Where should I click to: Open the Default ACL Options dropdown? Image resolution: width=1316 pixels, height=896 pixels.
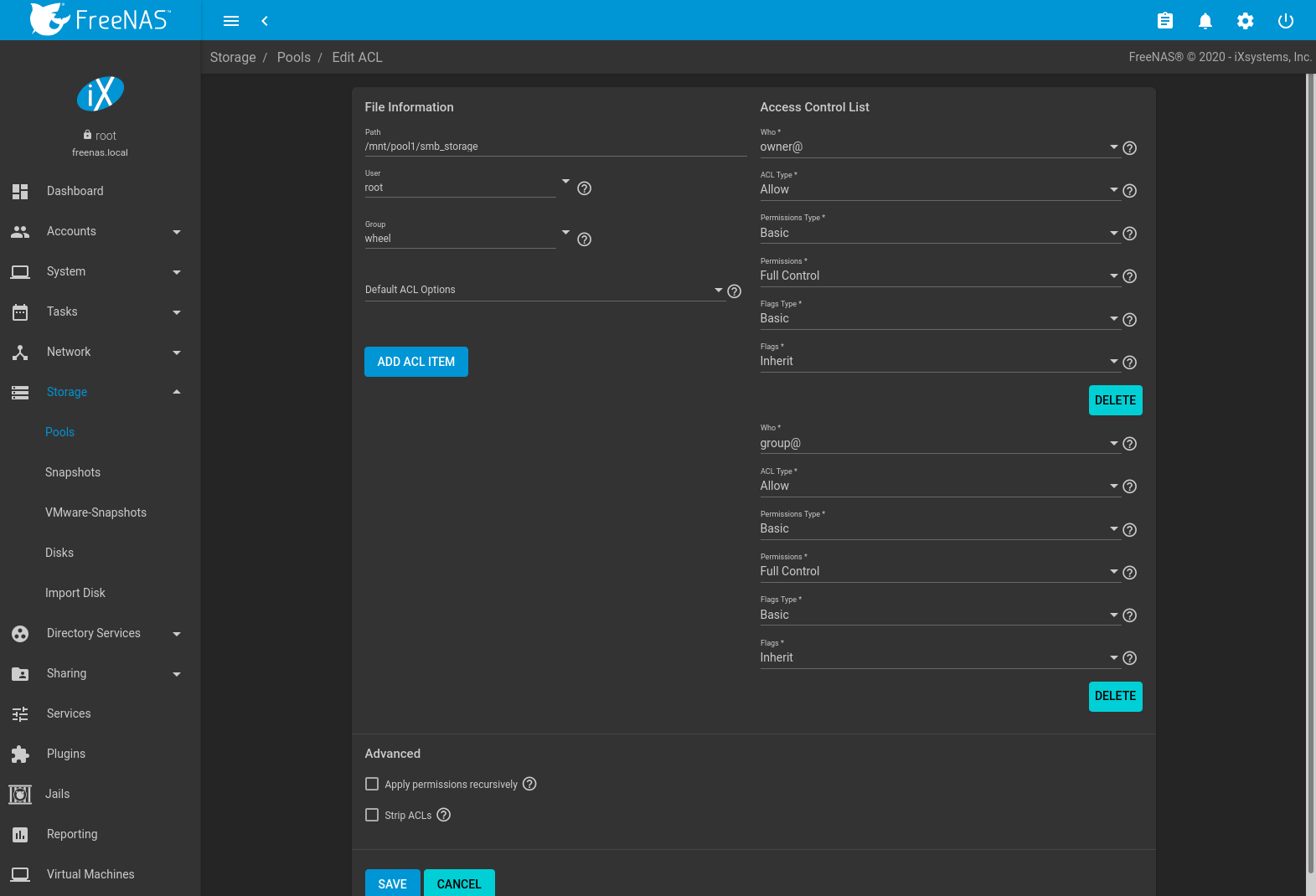click(x=544, y=290)
